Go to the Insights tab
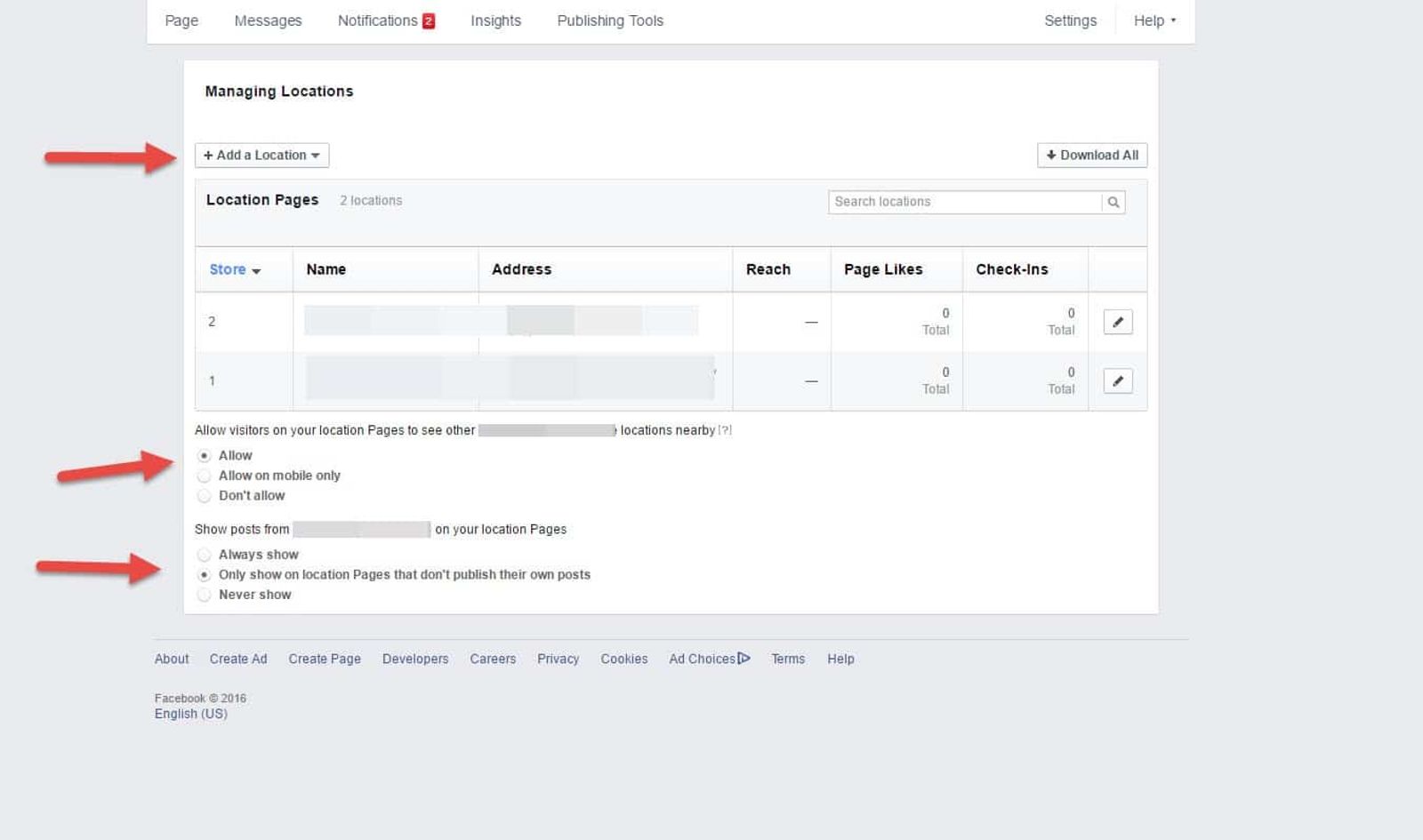 (495, 20)
